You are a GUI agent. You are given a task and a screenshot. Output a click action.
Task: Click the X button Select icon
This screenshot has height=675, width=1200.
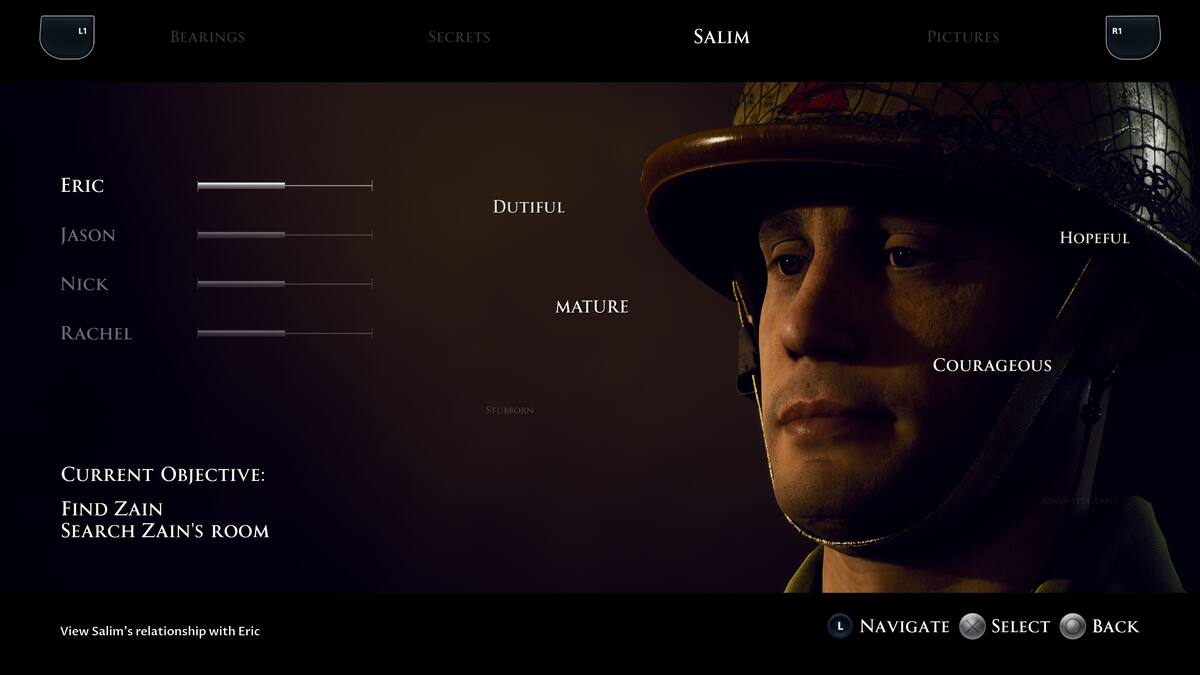click(x=972, y=626)
